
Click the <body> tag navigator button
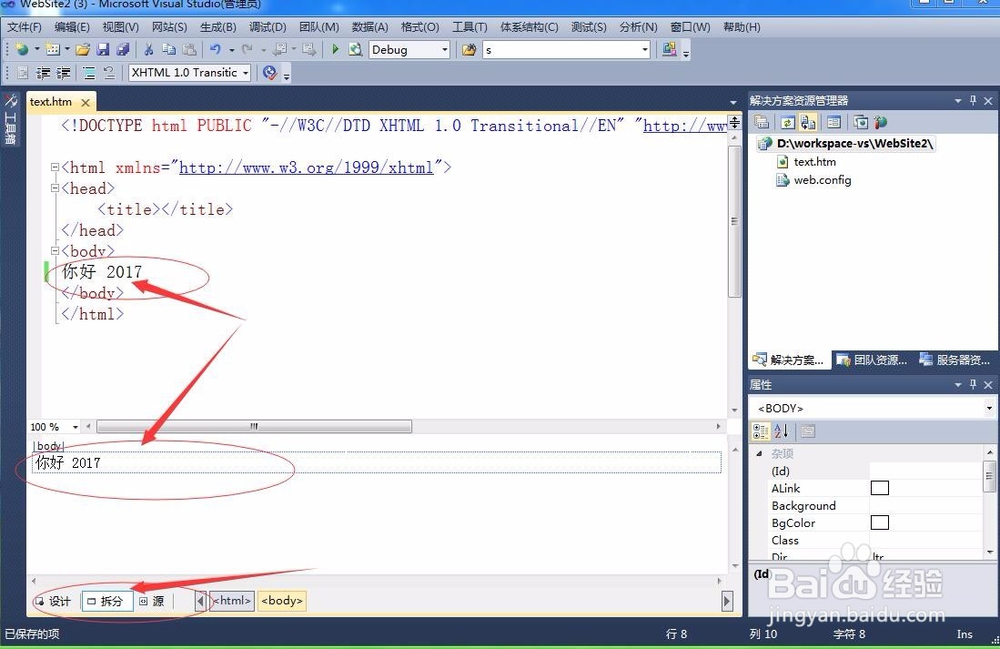pyautogui.click(x=282, y=601)
